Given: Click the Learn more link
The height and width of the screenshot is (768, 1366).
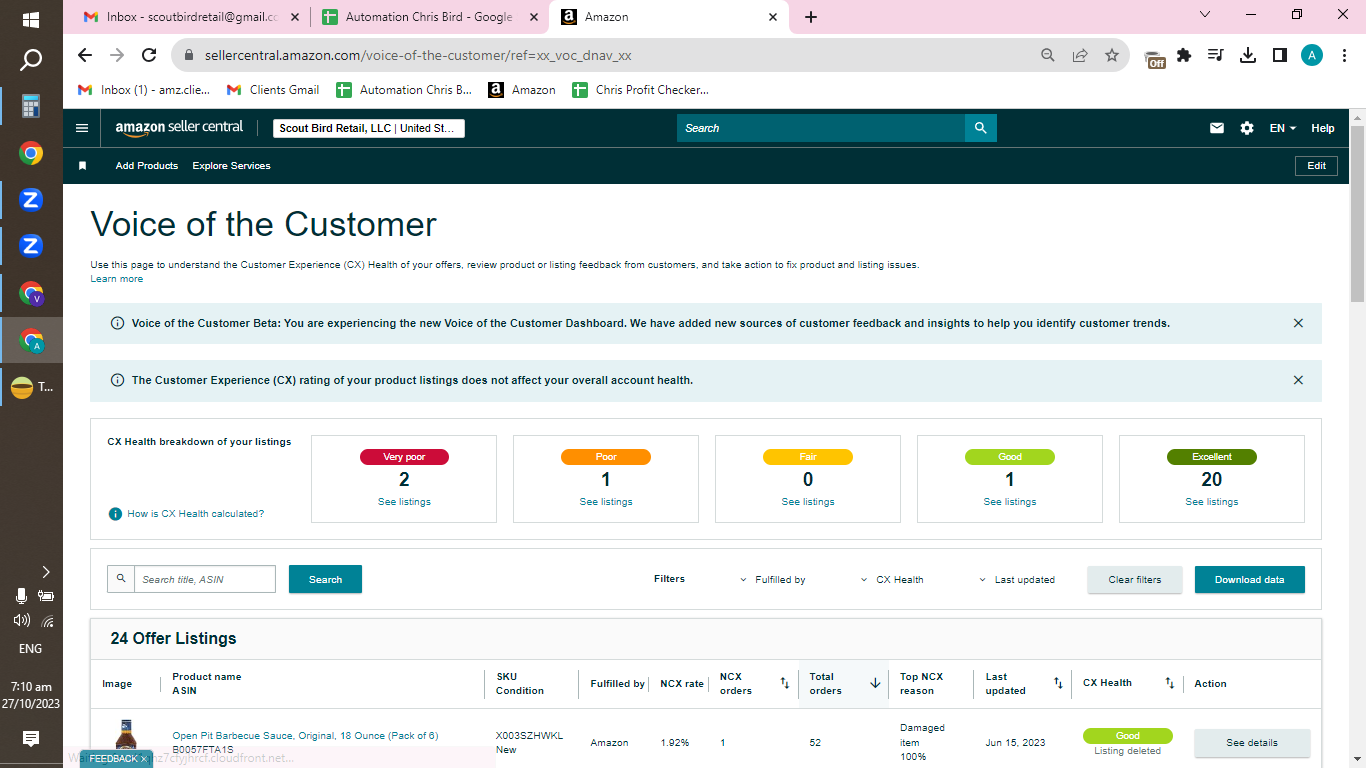Looking at the screenshot, I should click(x=117, y=279).
